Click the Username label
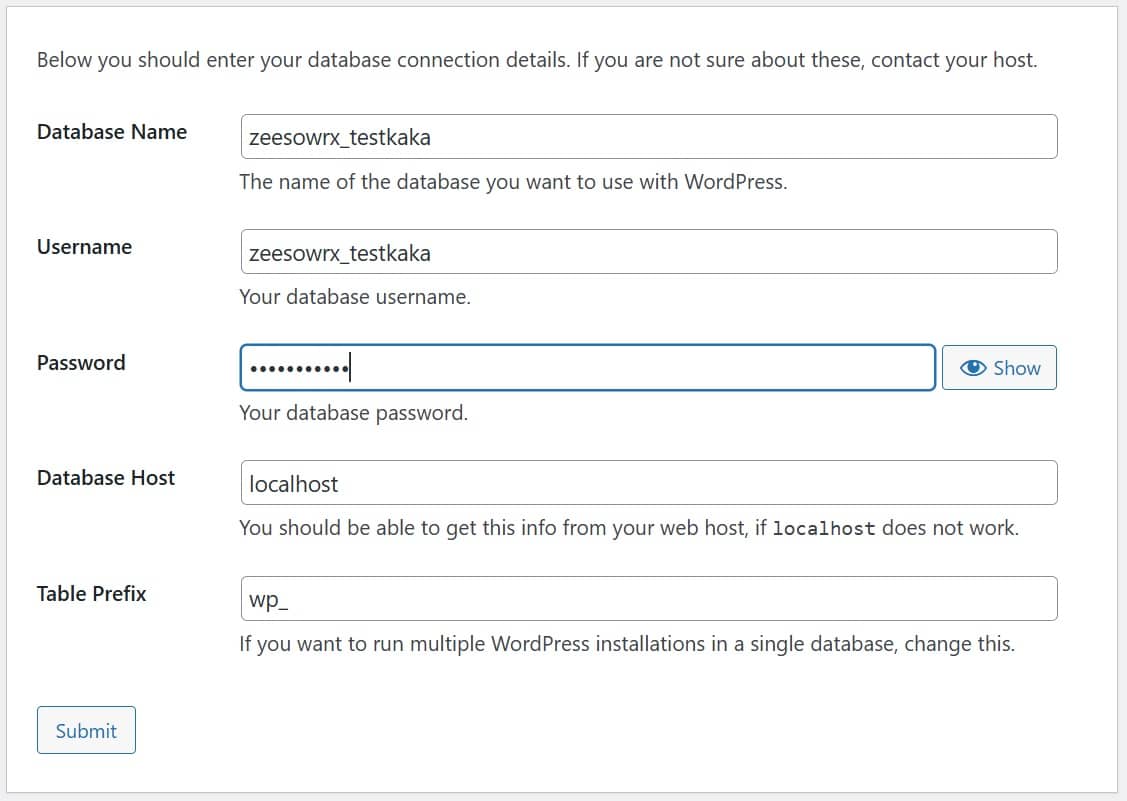This screenshot has width=1127, height=801. [85, 247]
